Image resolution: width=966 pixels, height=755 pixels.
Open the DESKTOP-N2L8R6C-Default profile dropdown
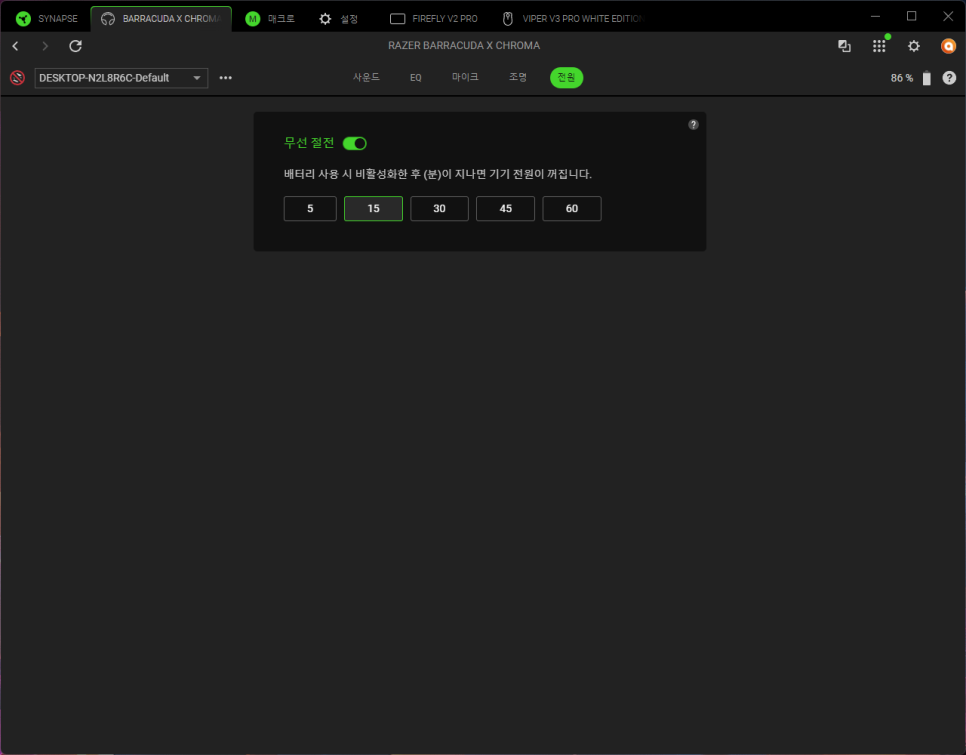pyautogui.click(x=121, y=78)
